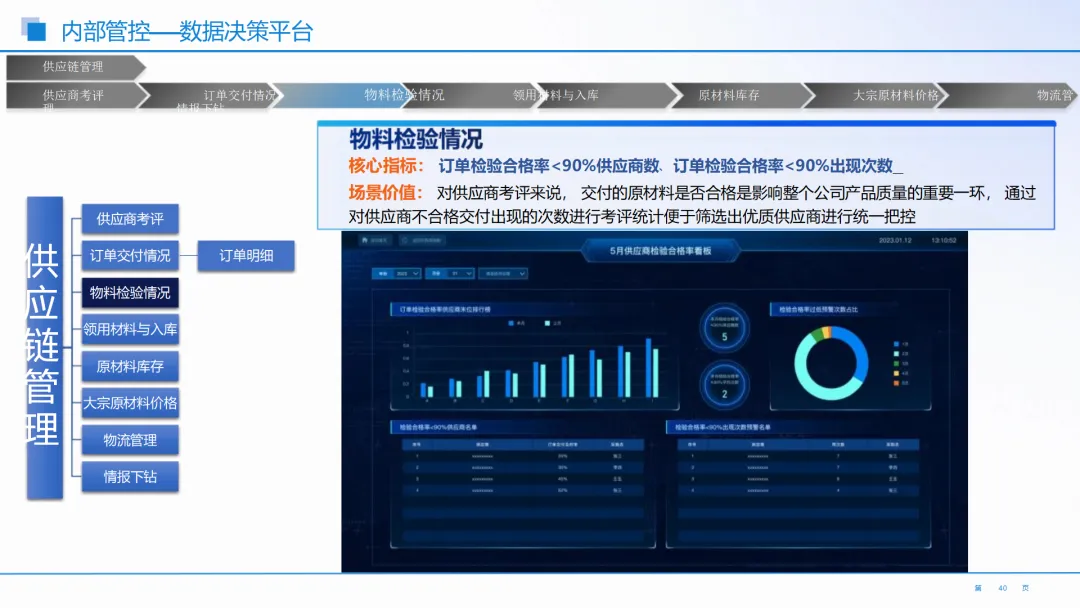The width and height of the screenshot is (1080, 608).
Task: Click the orange 场景价值 label
Action: point(386,193)
